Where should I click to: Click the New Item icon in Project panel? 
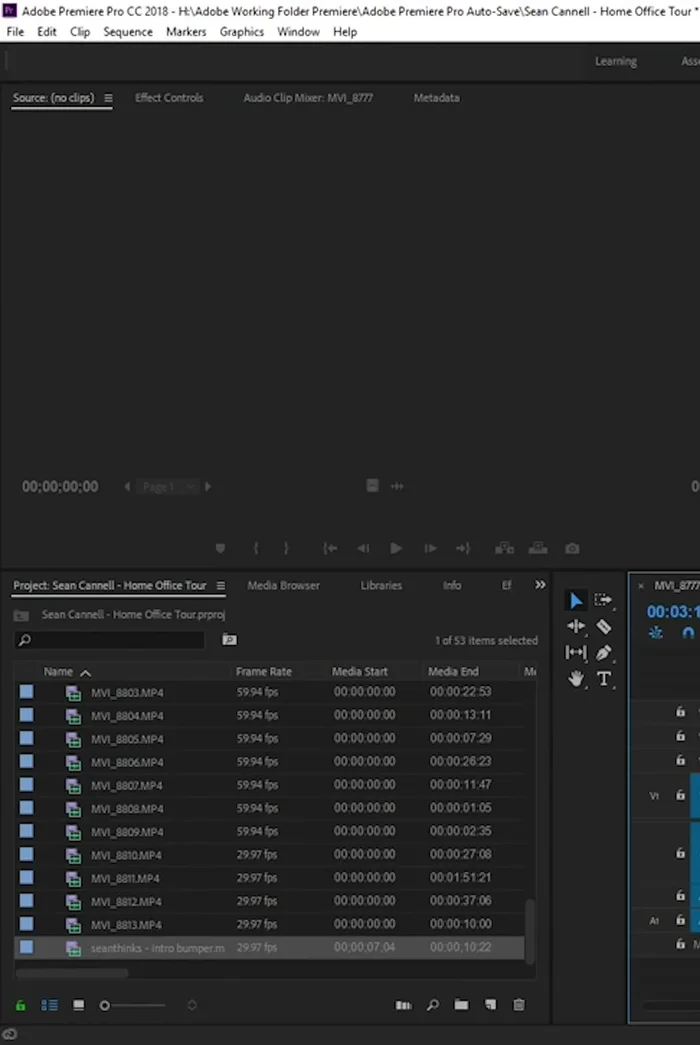(x=491, y=1004)
